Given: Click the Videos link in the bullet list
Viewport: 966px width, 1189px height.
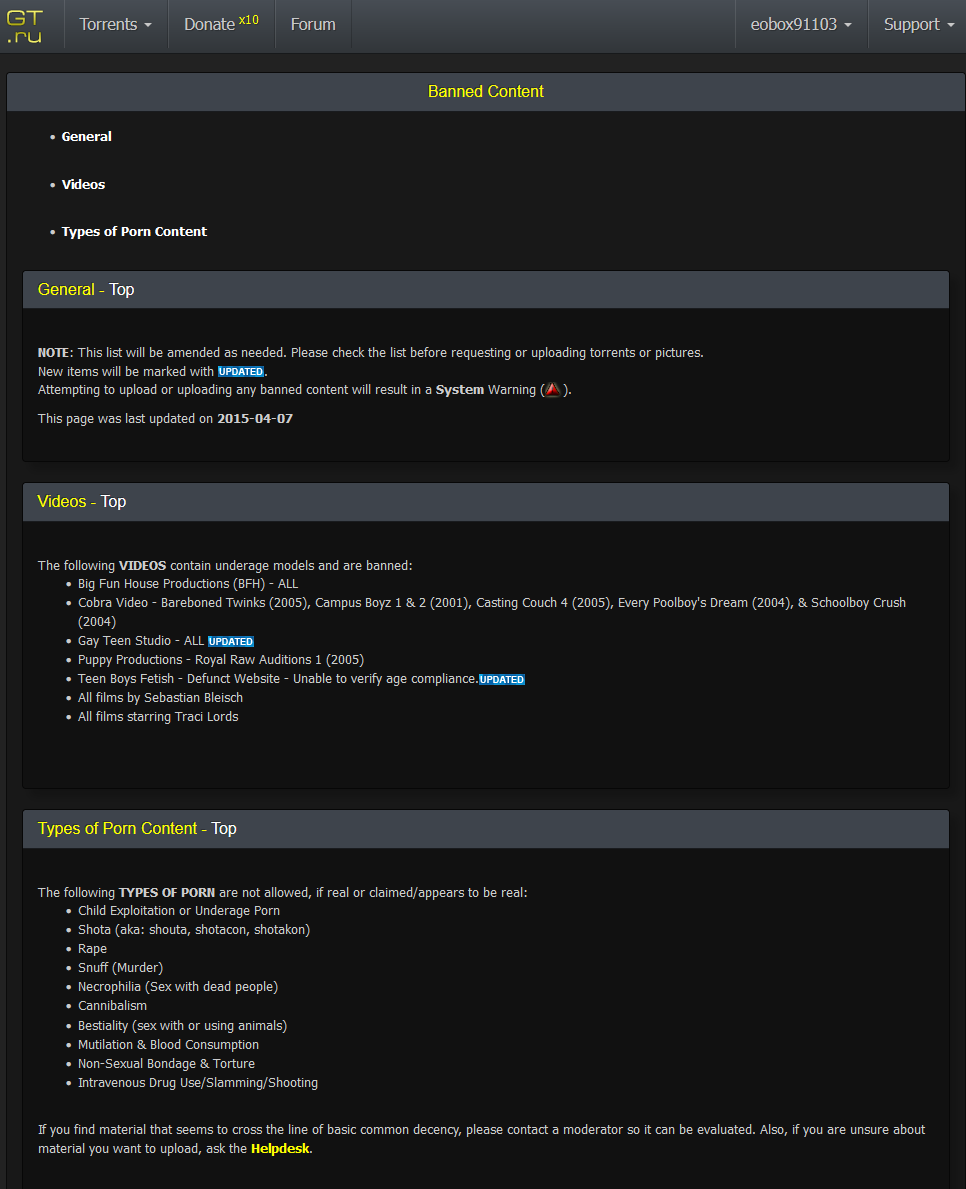Looking at the screenshot, I should click(x=83, y=184).
